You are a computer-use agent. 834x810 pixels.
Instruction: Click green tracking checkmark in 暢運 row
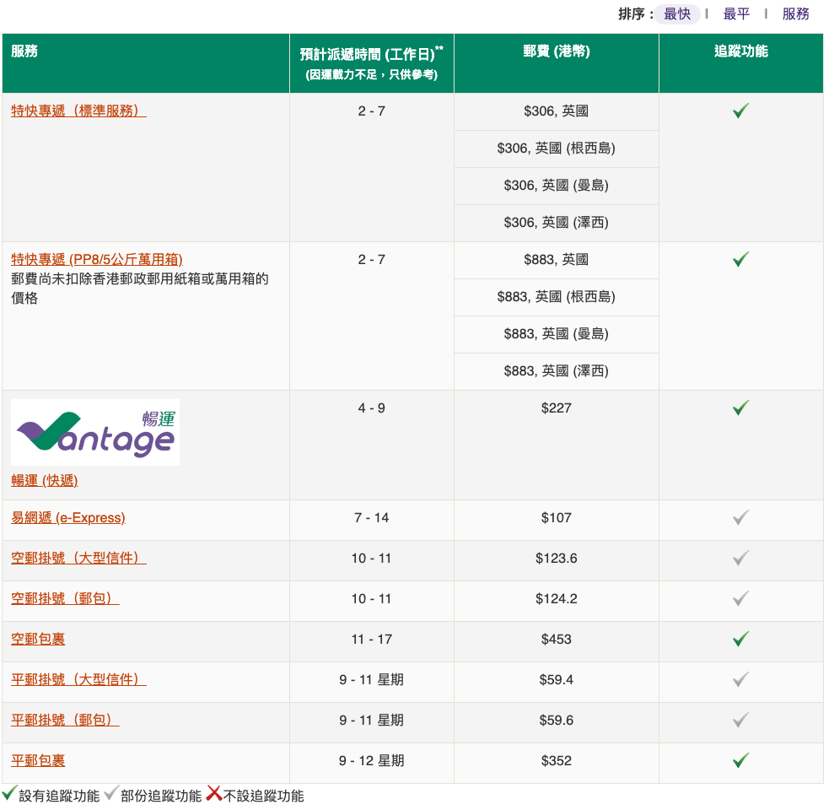[740, 408]
